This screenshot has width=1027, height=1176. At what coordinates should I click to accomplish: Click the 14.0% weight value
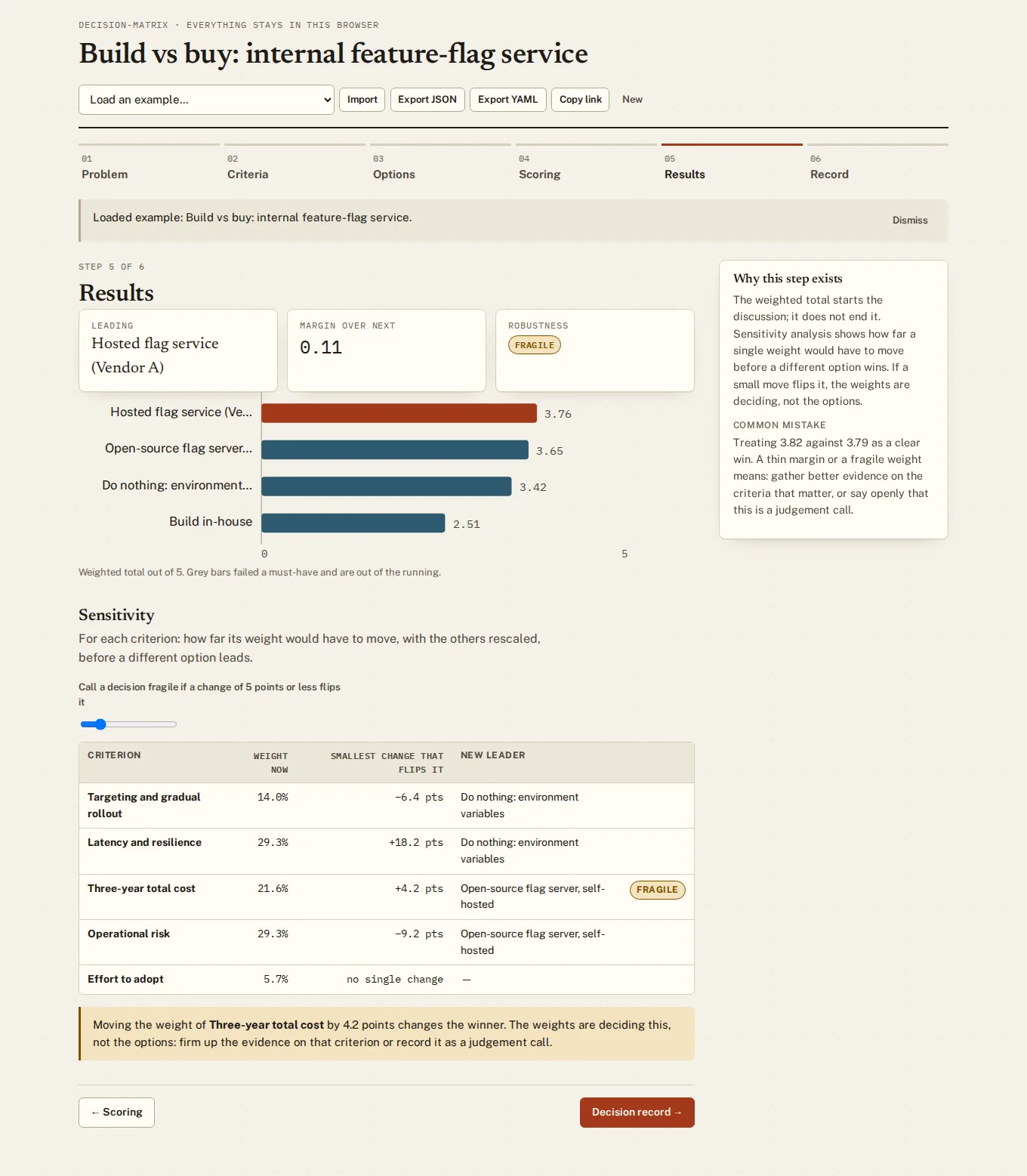273,797
